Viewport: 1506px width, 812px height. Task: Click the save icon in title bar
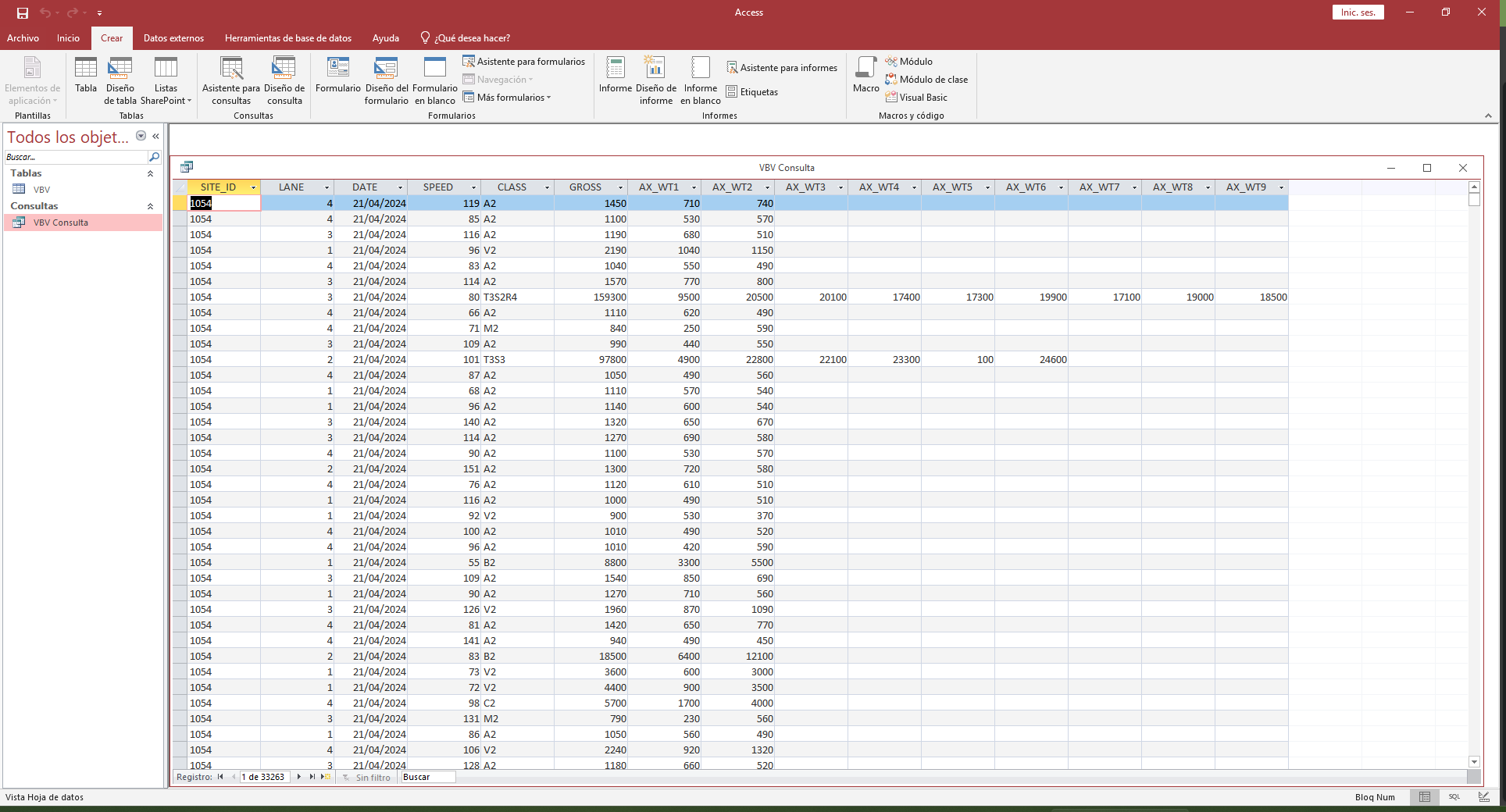coord(23,12)
